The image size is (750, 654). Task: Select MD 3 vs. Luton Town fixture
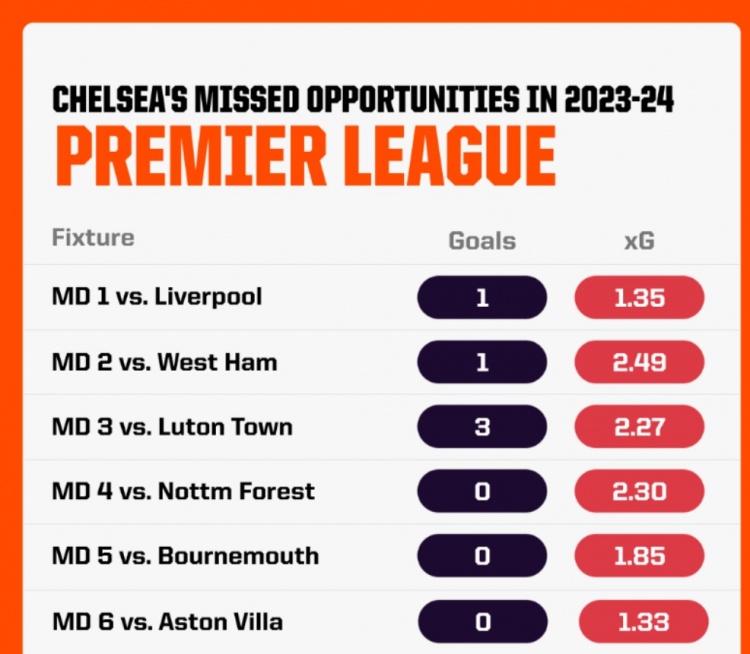pos(172,427)
